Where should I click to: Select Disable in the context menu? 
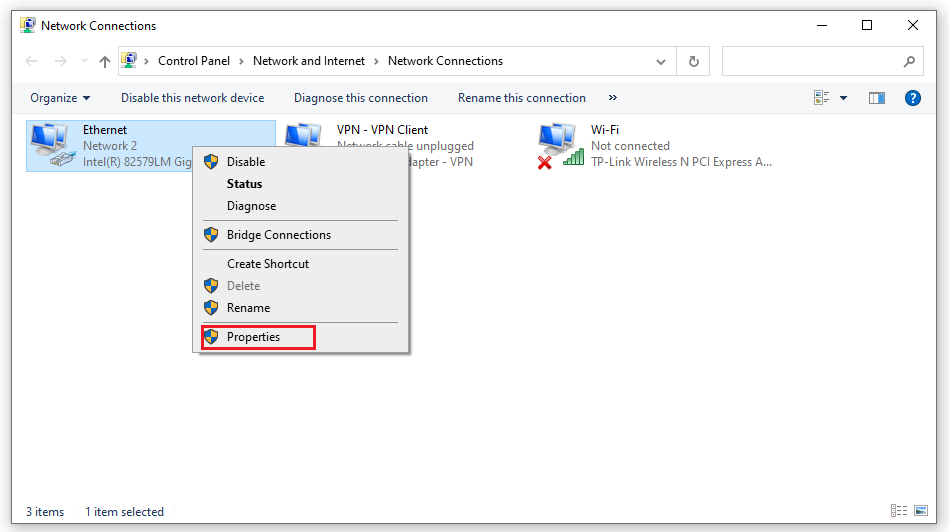pos(246,162)
